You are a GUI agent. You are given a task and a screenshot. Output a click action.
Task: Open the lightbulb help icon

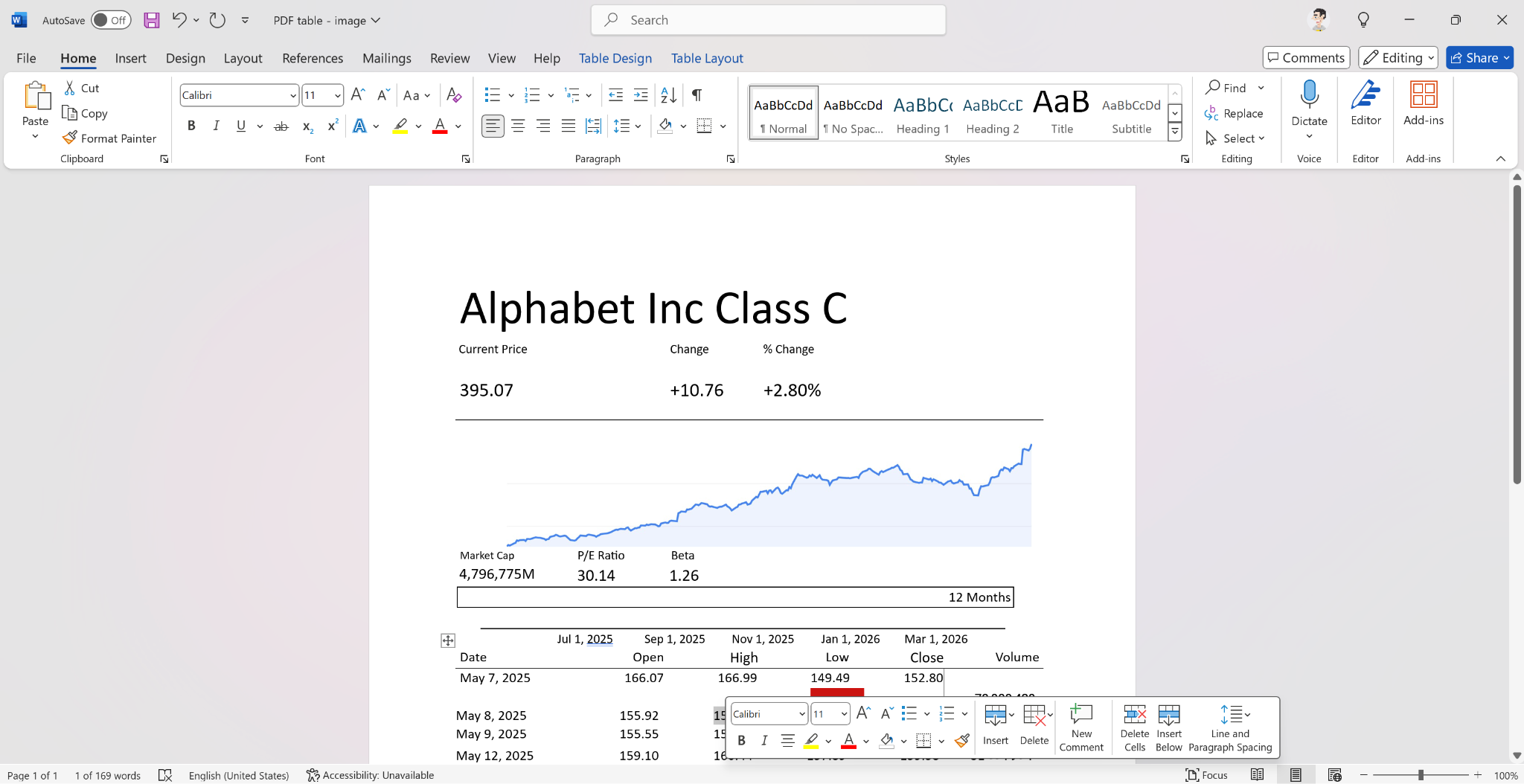click(1363, 20)
